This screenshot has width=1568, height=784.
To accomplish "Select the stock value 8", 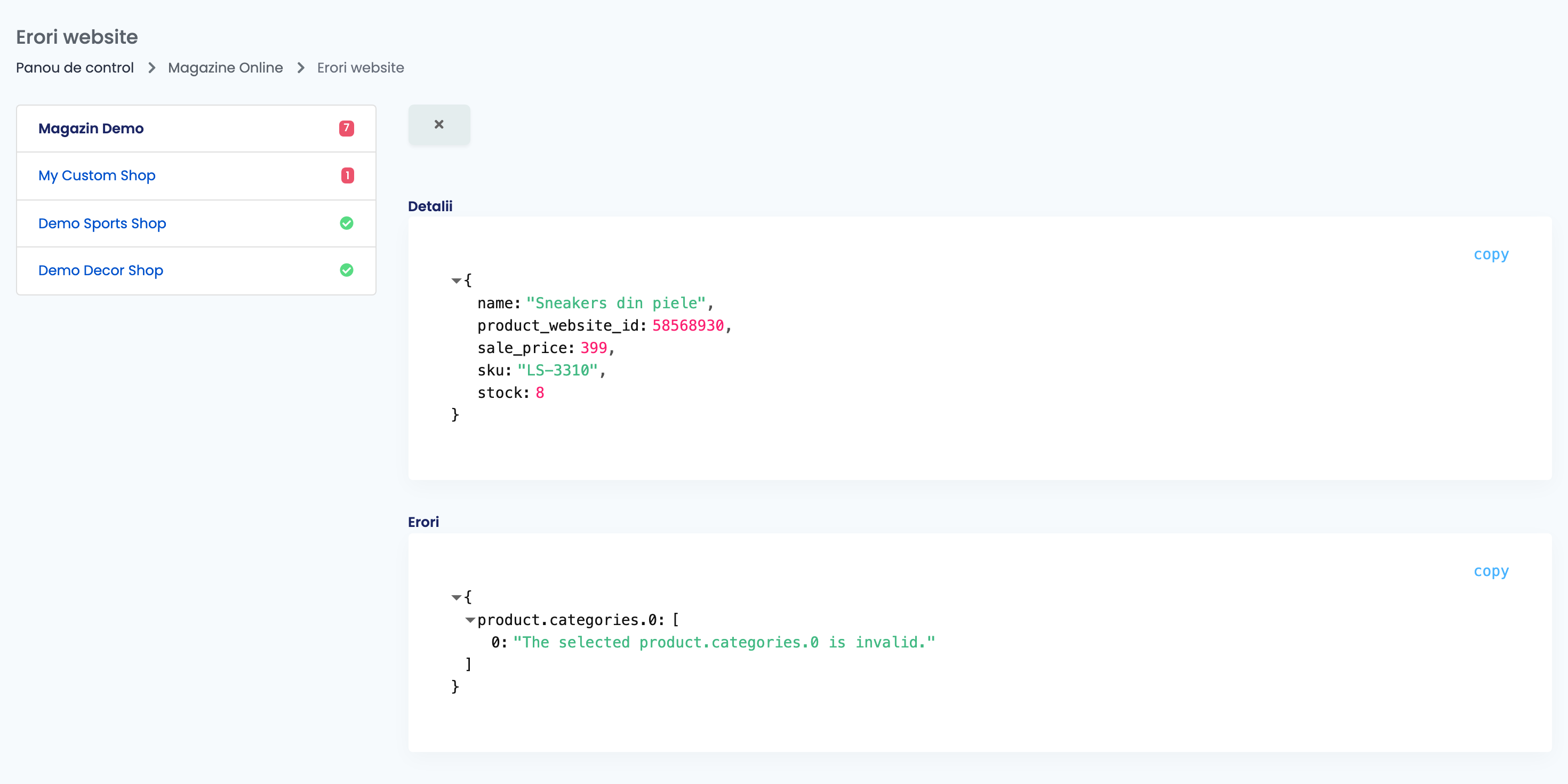I will [540, 393].
